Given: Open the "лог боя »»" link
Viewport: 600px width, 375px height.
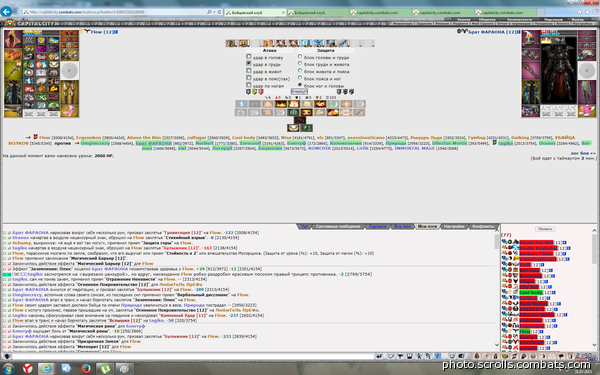Looking at the screenshot, I should [583, 153].
